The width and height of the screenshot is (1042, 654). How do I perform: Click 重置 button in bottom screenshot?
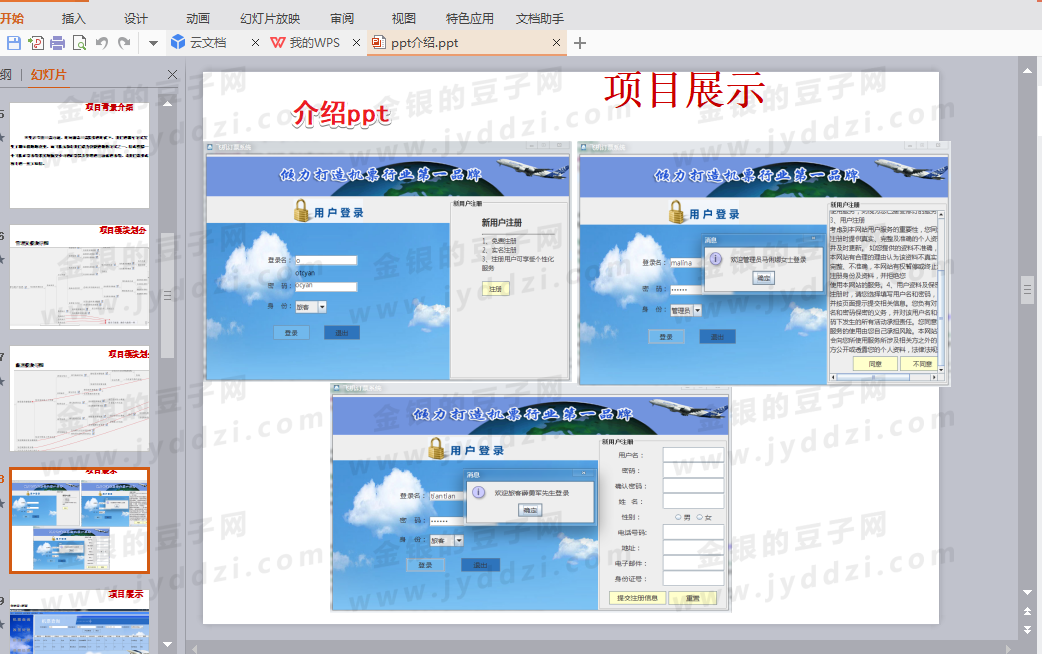692,598
